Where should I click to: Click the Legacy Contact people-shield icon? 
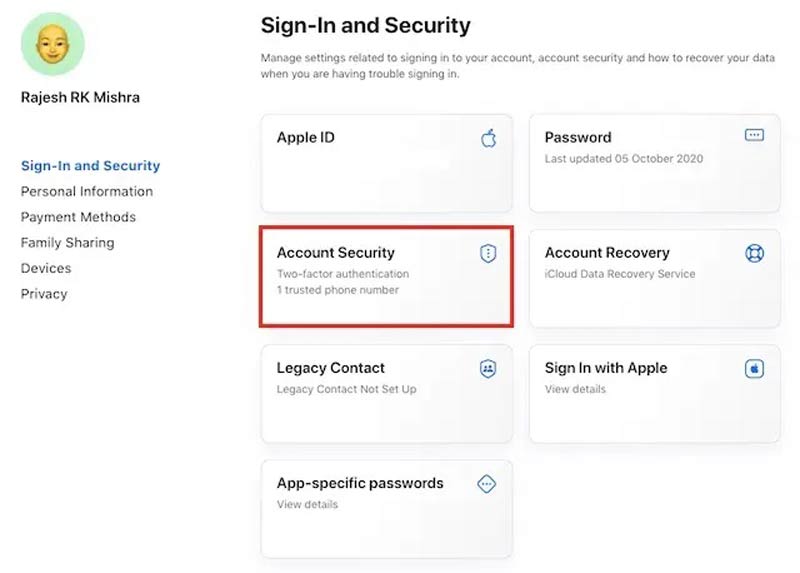pyautogui.click(x=488, y=369)
